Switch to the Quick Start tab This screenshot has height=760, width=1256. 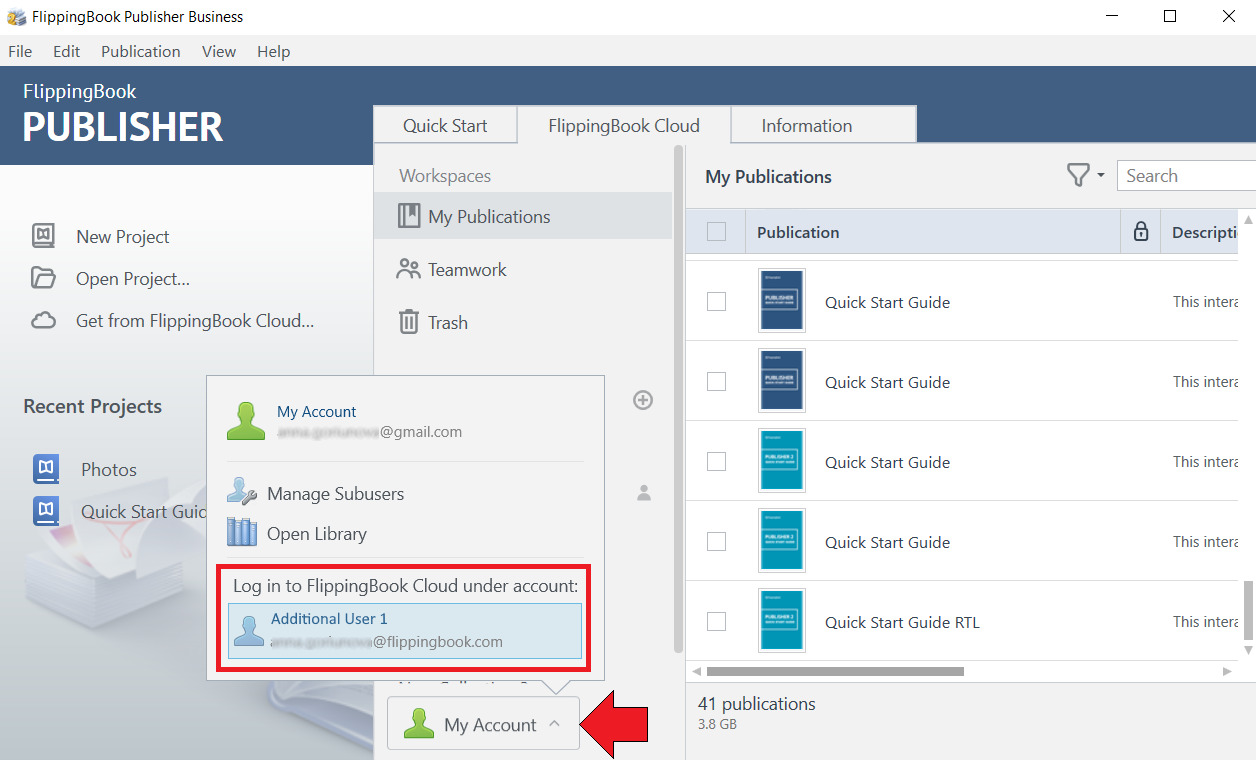tap(445, 125)
